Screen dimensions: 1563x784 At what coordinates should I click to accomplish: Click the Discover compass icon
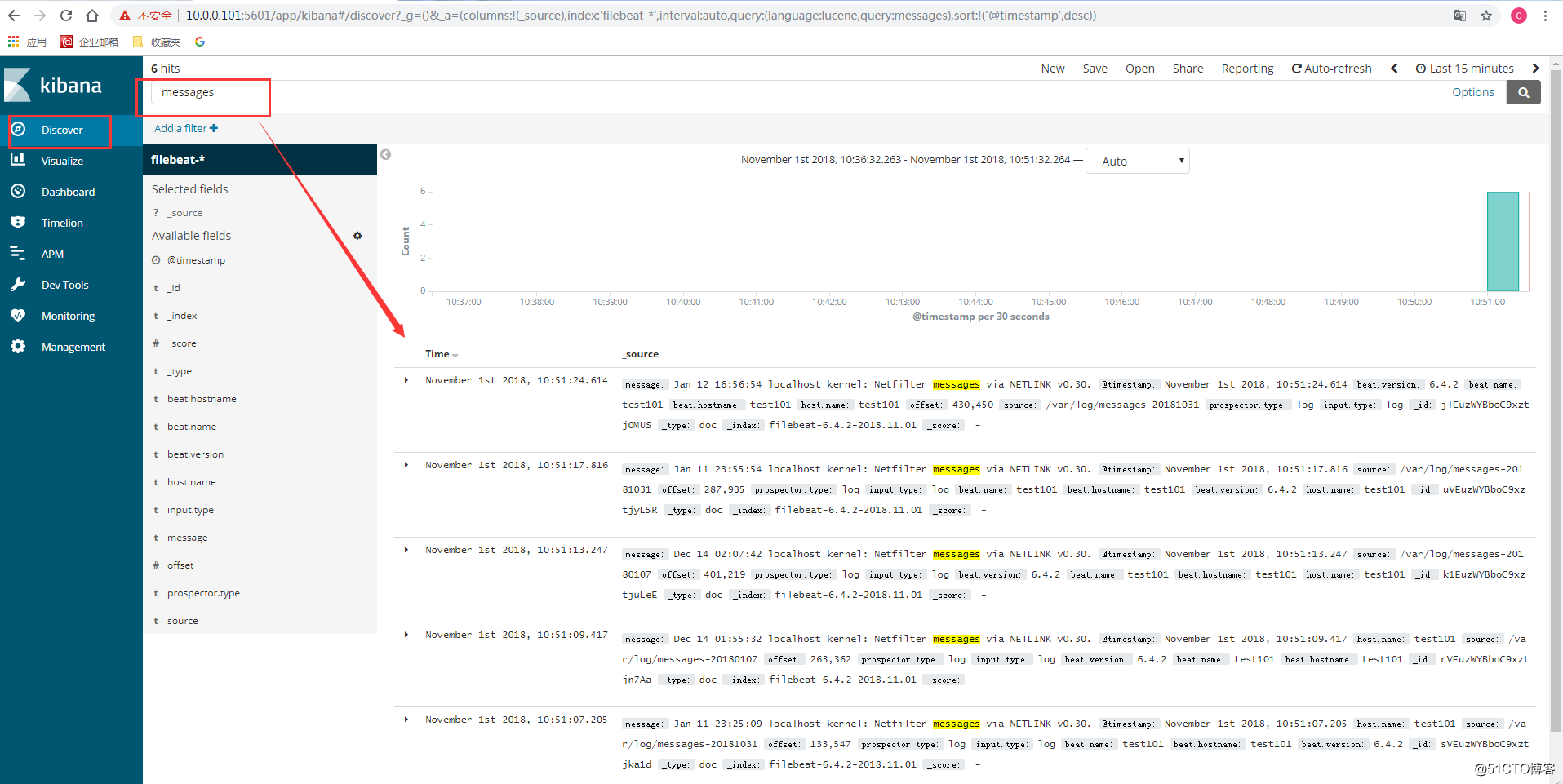pos(18,129)
